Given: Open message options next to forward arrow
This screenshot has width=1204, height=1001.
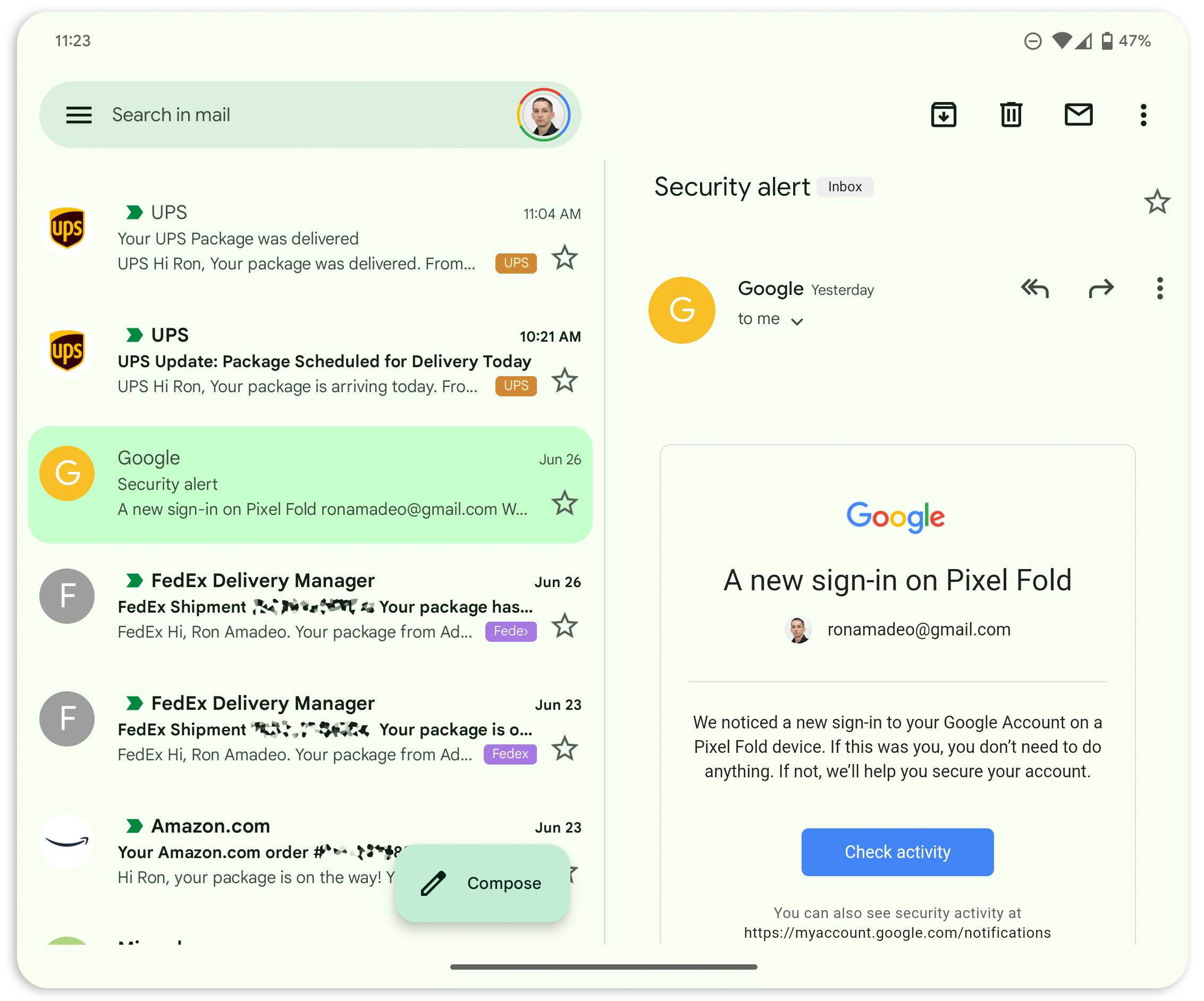Looking at the screenshot, I should click(x=1159, y=288).
